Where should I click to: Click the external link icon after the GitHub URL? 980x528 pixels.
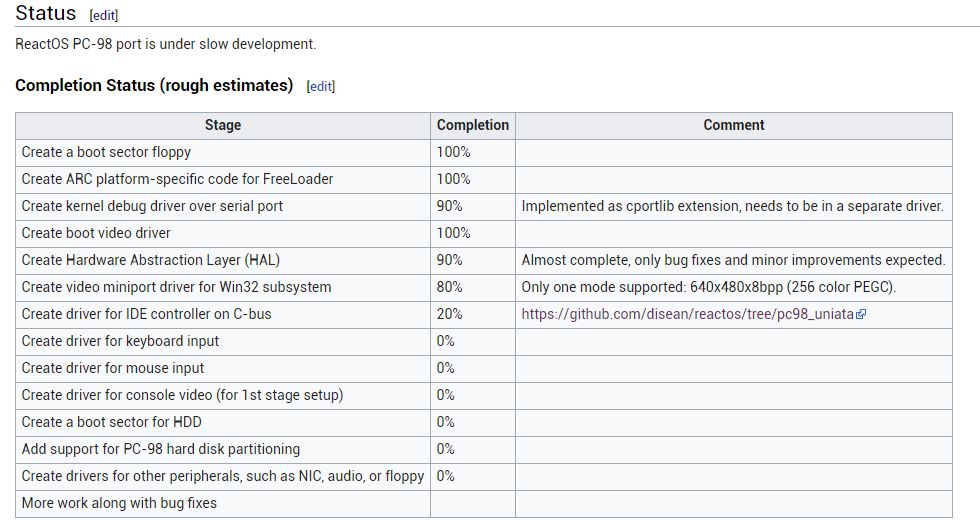[x=861, y=314]
